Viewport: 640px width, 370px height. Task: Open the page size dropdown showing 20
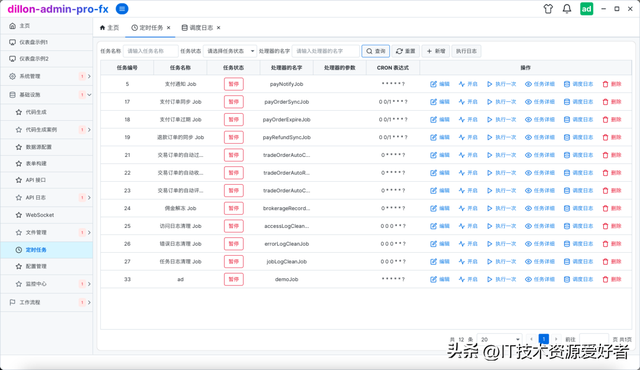pos(500,339)
